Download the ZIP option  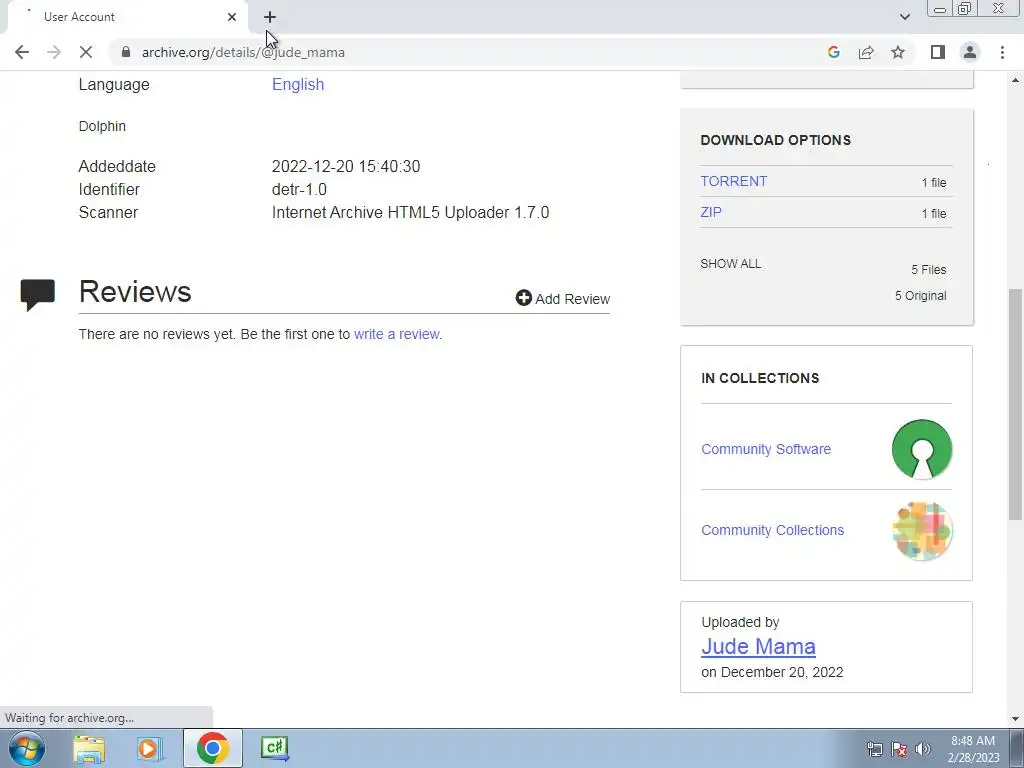point(711,212)
